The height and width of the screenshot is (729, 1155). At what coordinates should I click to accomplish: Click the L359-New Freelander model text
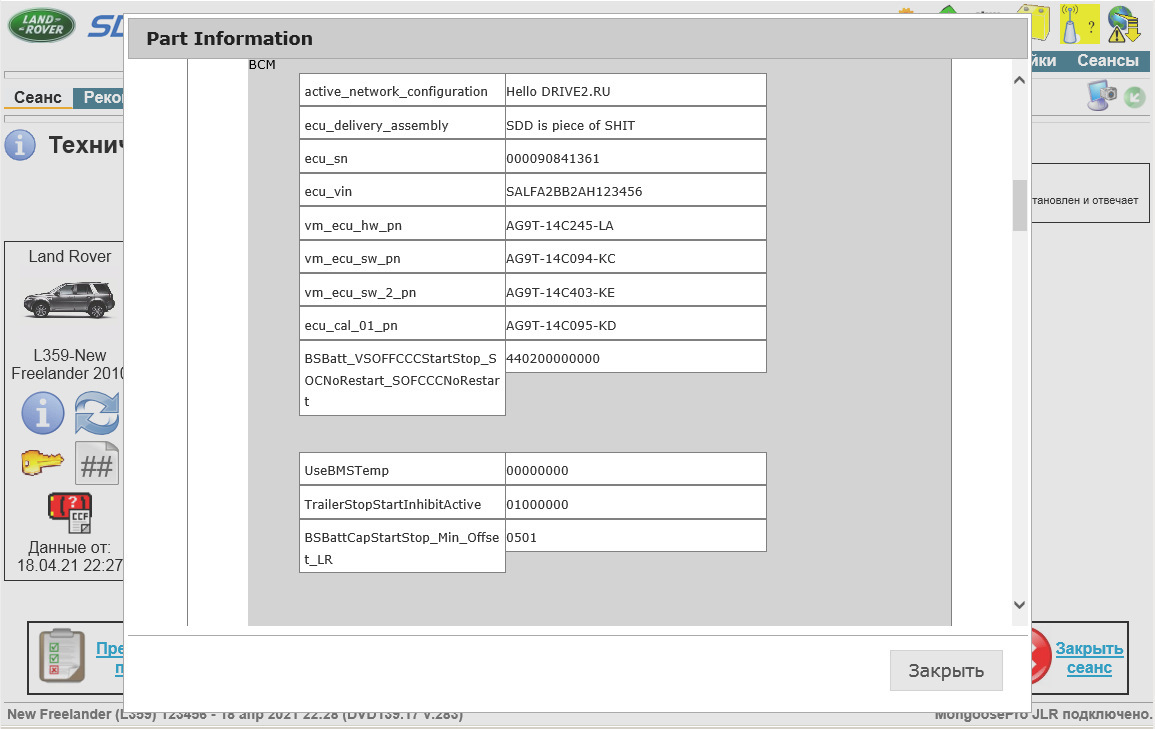[x=68, y=364]
